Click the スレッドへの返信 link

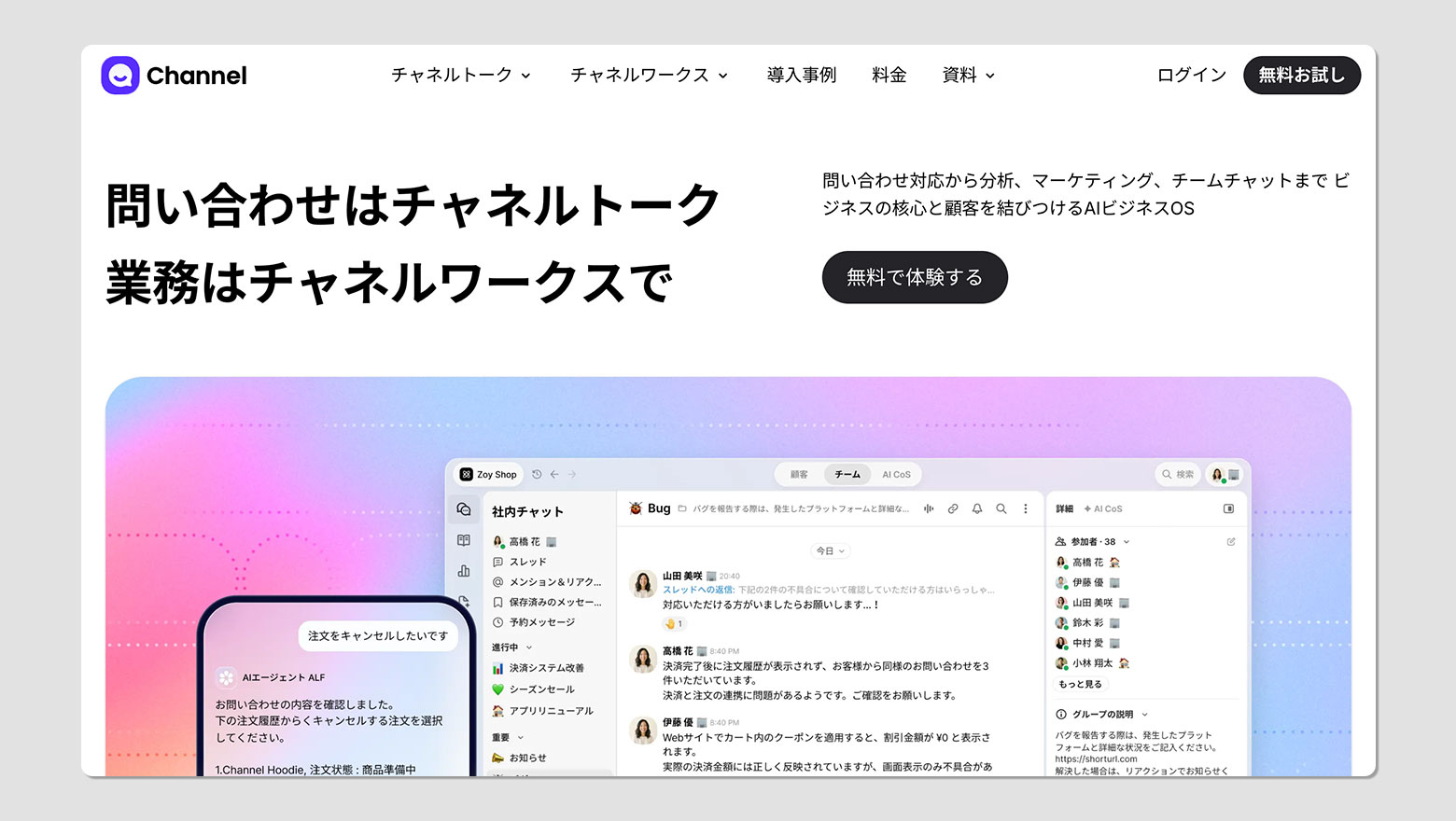pyautogui.click(x=698, y=590)
